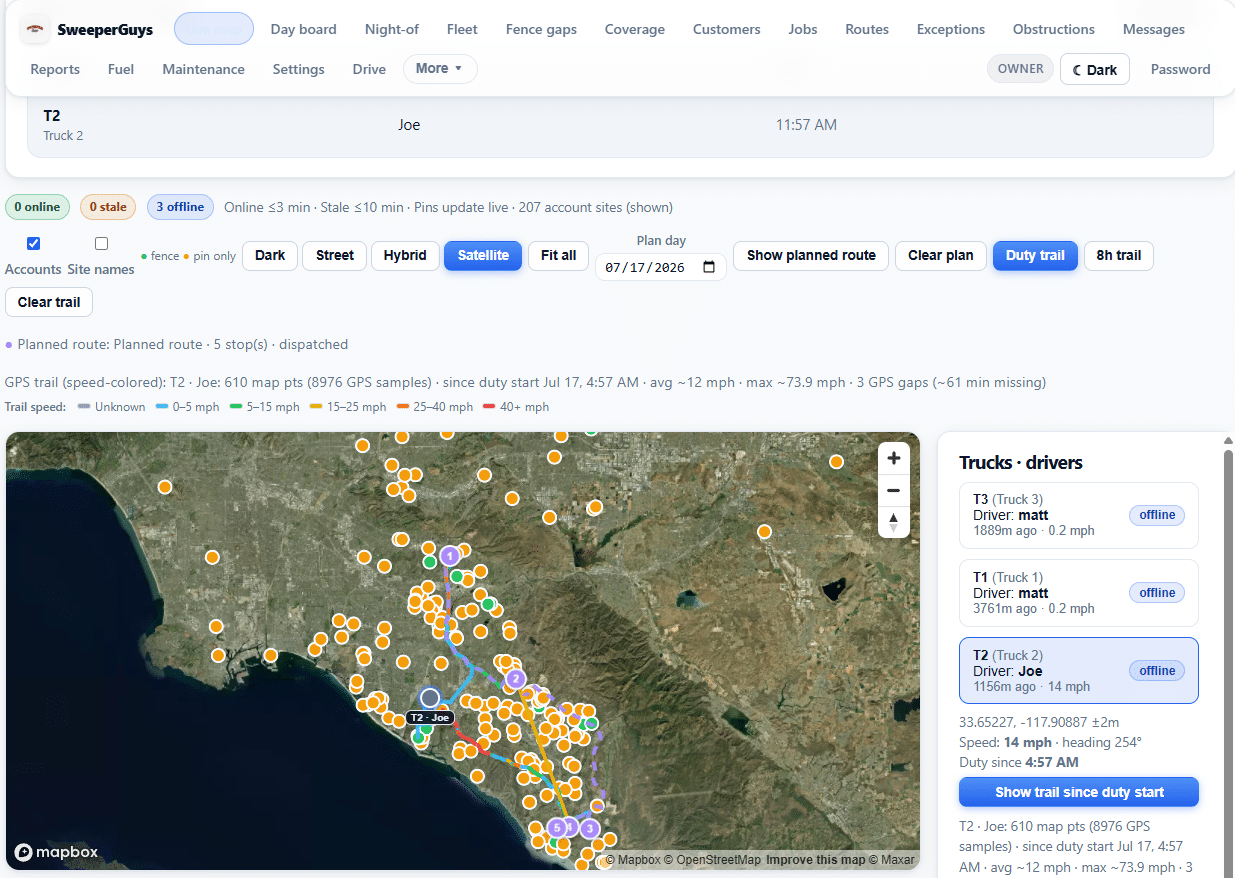1235x878 pixels.
Task: Click the T2 truck position marker
Action: pyautogui.click(x=430, y=697)
